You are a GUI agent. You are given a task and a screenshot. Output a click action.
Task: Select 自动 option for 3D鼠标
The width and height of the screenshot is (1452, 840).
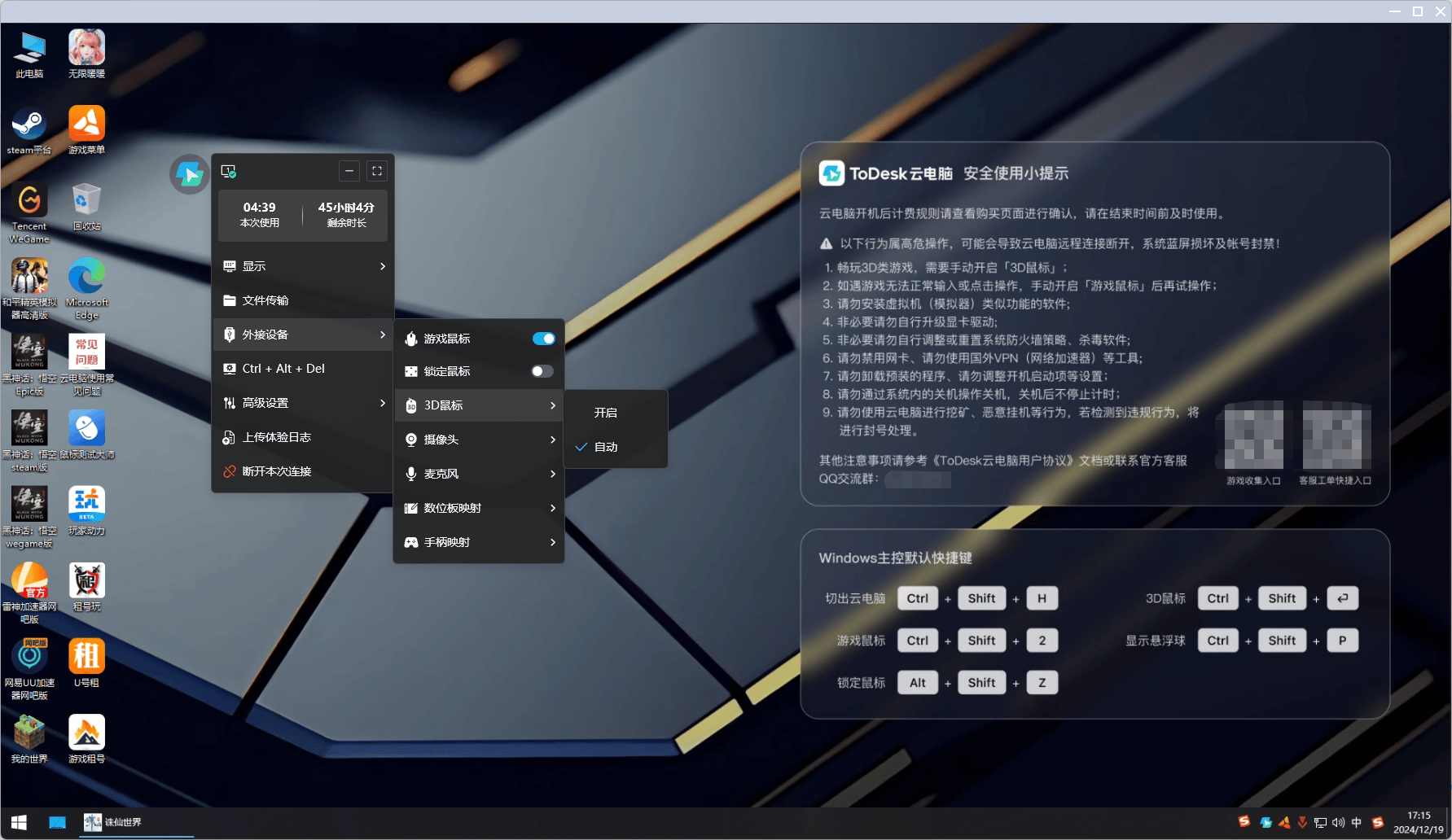(x=615, y=447)
